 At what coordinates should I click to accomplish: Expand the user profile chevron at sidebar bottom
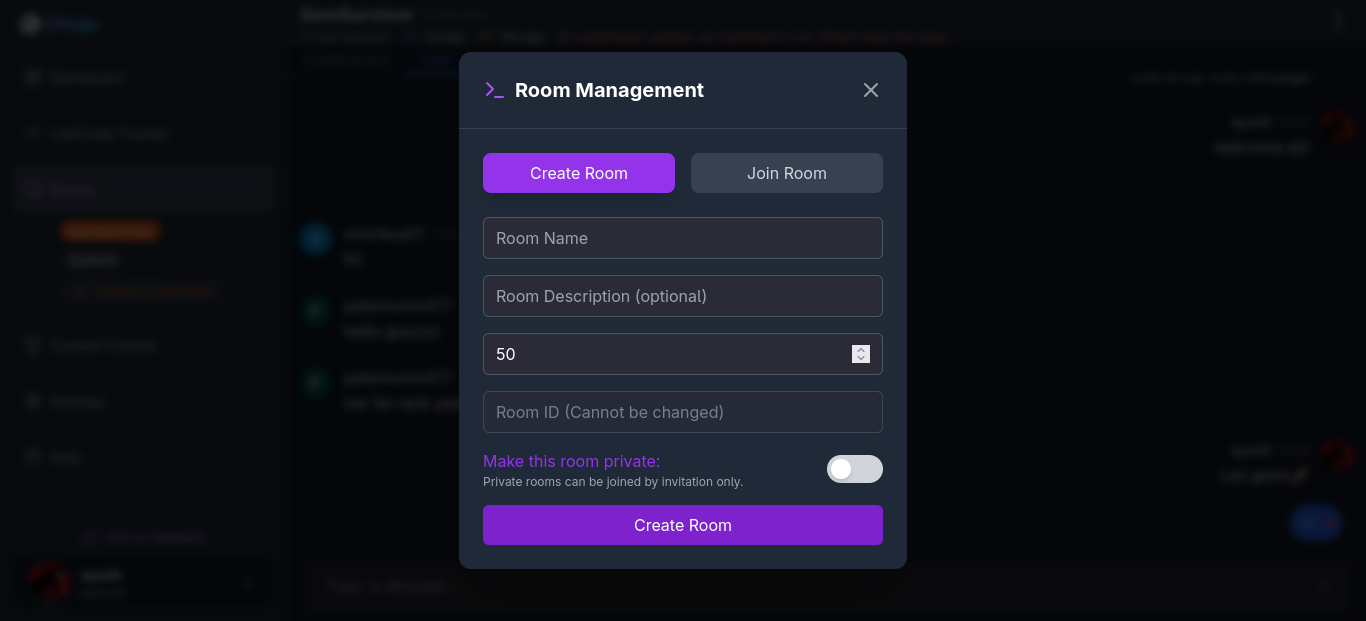[248, 581]
